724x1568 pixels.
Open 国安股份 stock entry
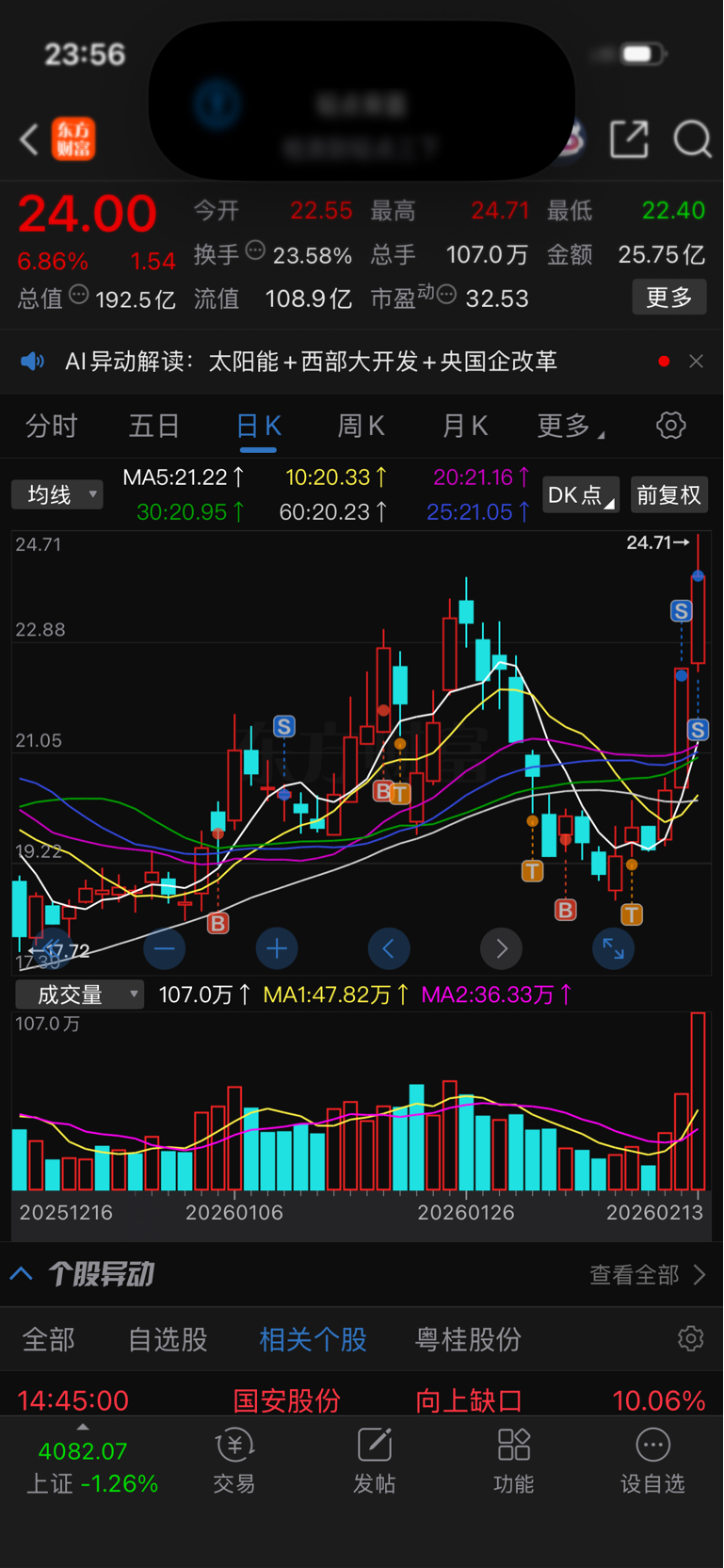tap(287, 1400)
